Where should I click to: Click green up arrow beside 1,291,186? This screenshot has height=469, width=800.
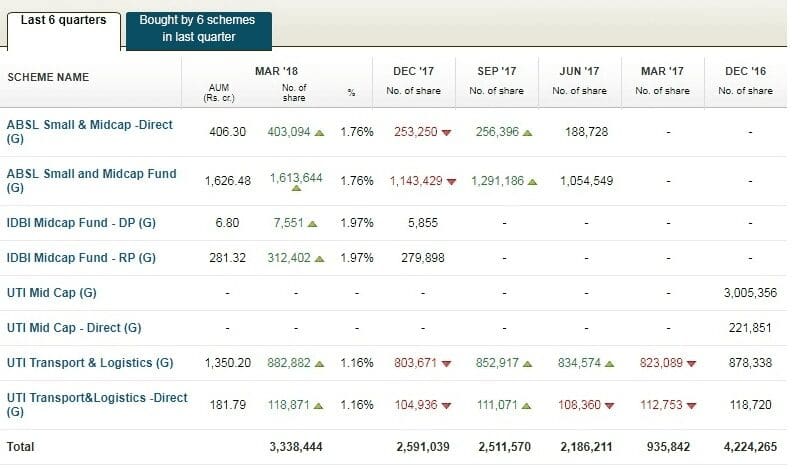(x=532, y=182)
